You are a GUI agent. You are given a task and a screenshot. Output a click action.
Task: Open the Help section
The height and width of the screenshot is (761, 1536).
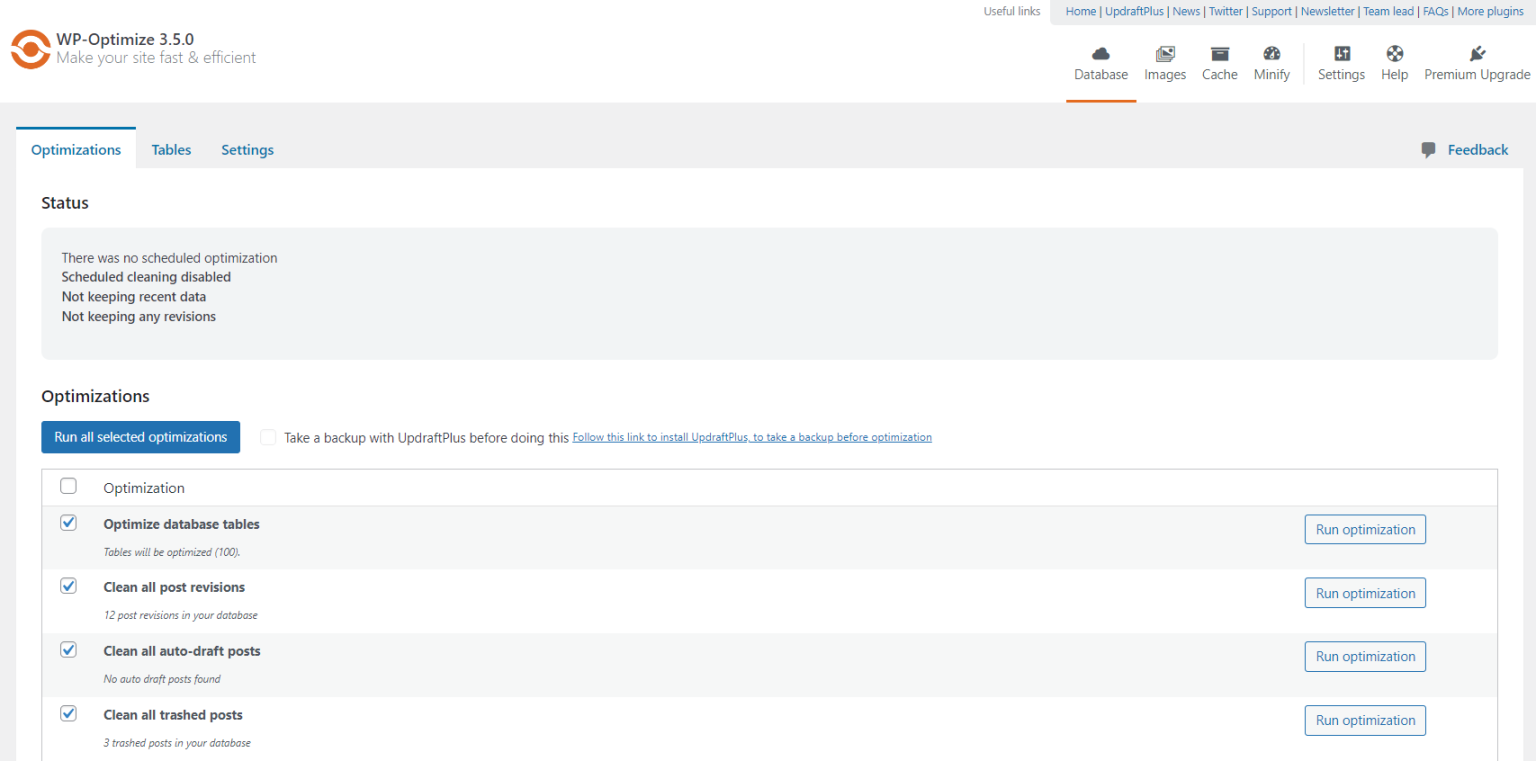point(1393,63)
